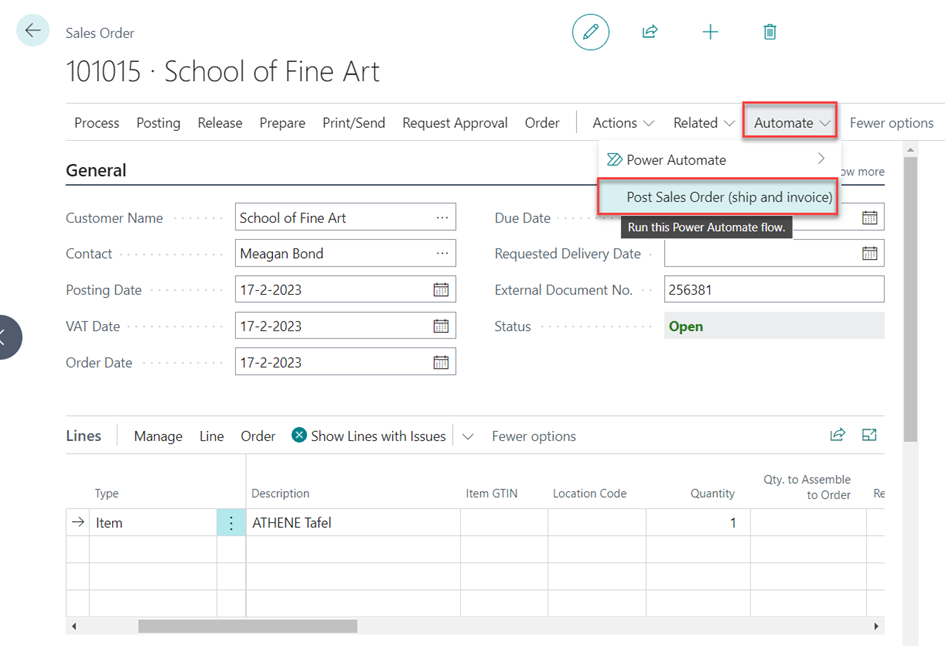
Task: Open Manage menu in Lines section
Action: click(158, 436)
